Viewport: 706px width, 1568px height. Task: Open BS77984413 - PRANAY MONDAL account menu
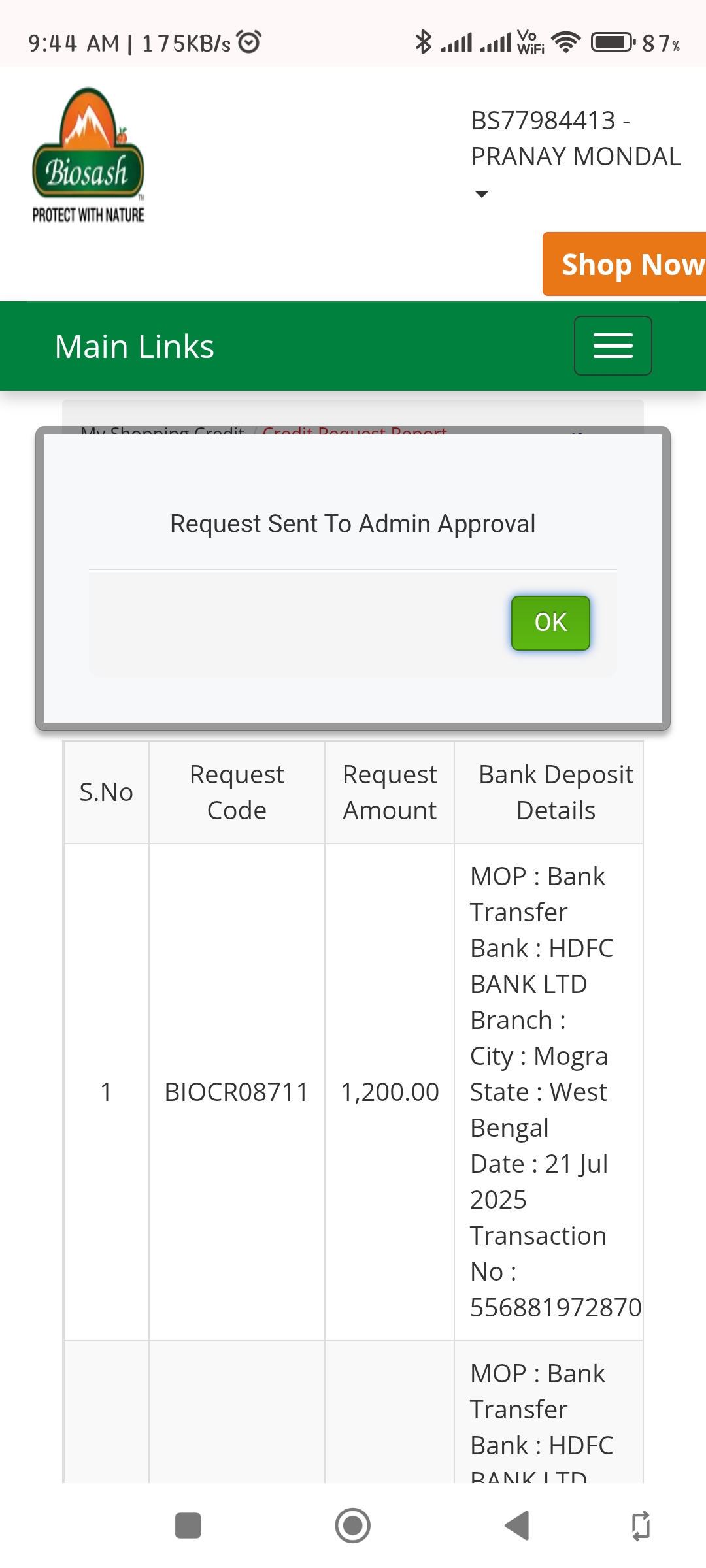click(x=575, y=139)
